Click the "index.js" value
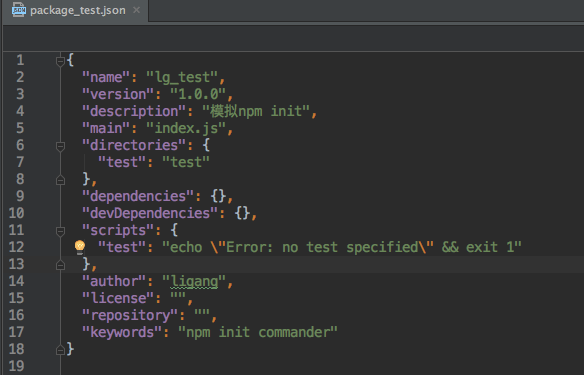584x375 pixels. (x=186, y=128)
